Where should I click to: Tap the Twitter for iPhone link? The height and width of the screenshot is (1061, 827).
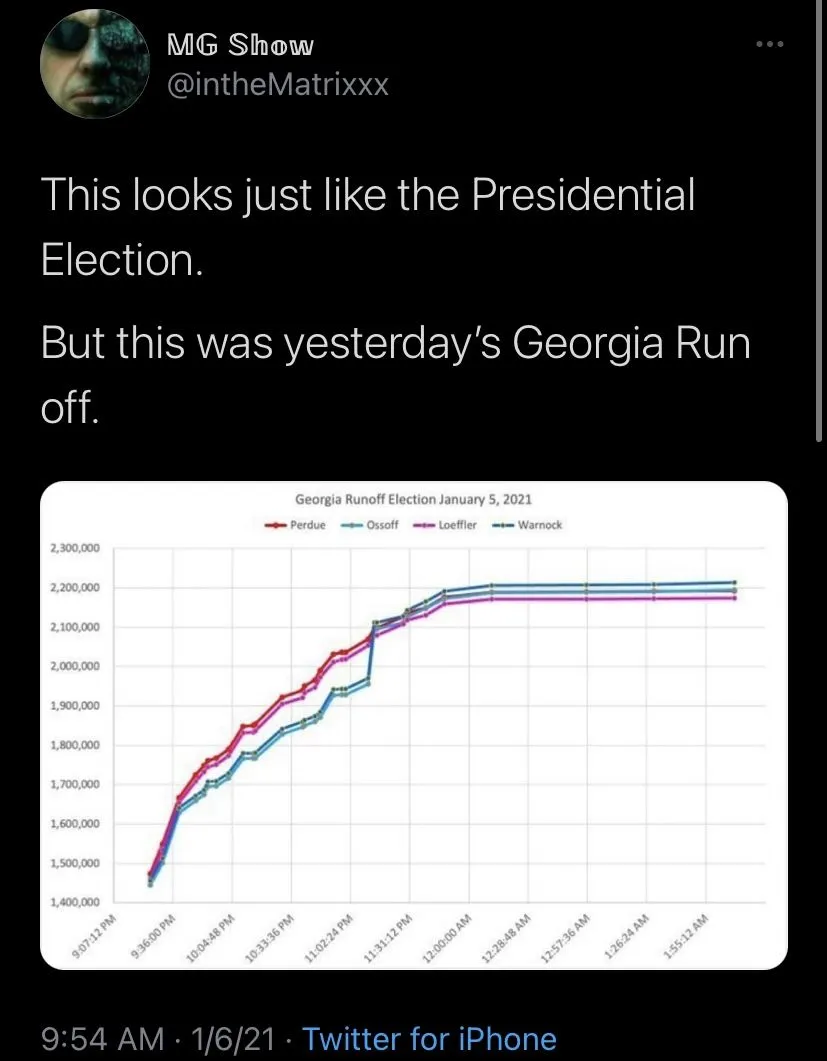click(429, 1038)
